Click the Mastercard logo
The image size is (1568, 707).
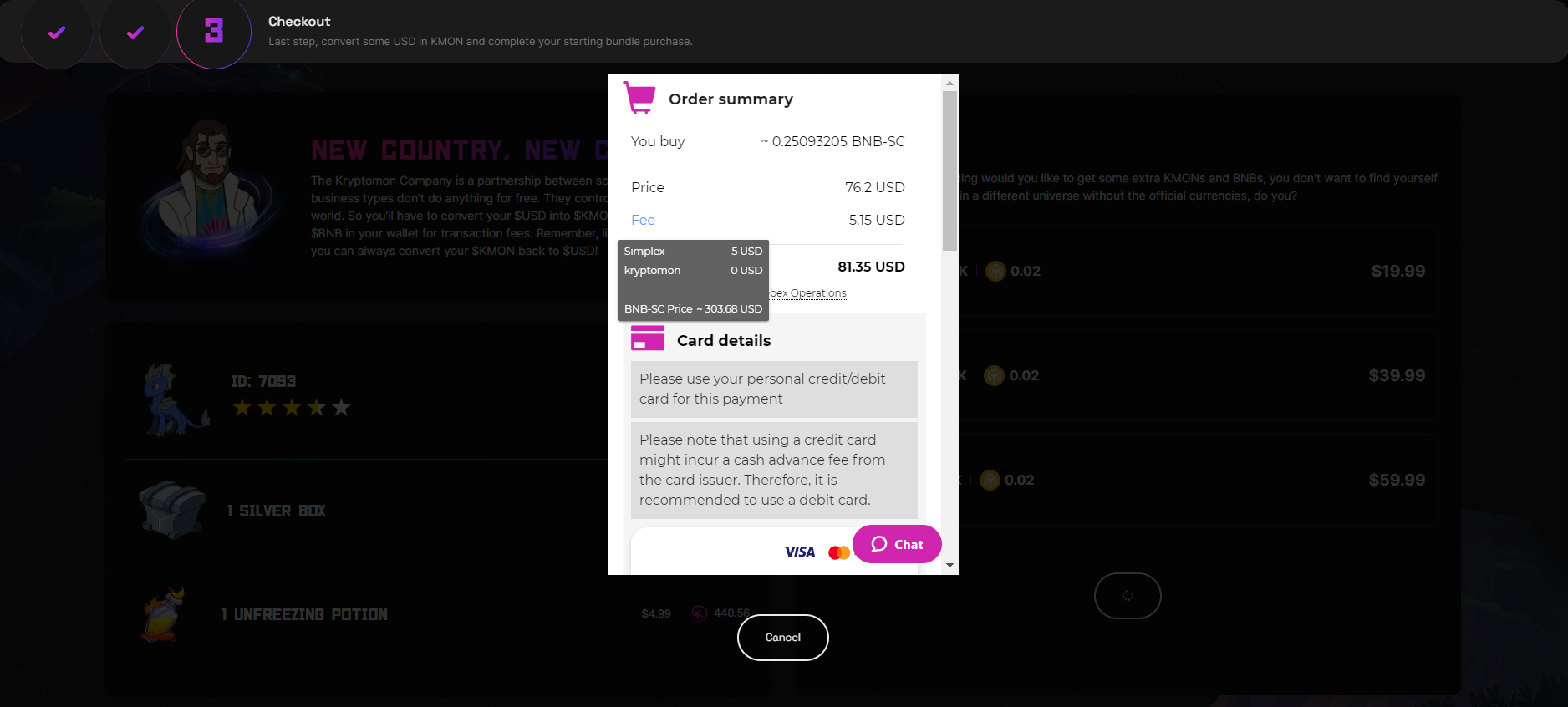[x=838, y=552]
